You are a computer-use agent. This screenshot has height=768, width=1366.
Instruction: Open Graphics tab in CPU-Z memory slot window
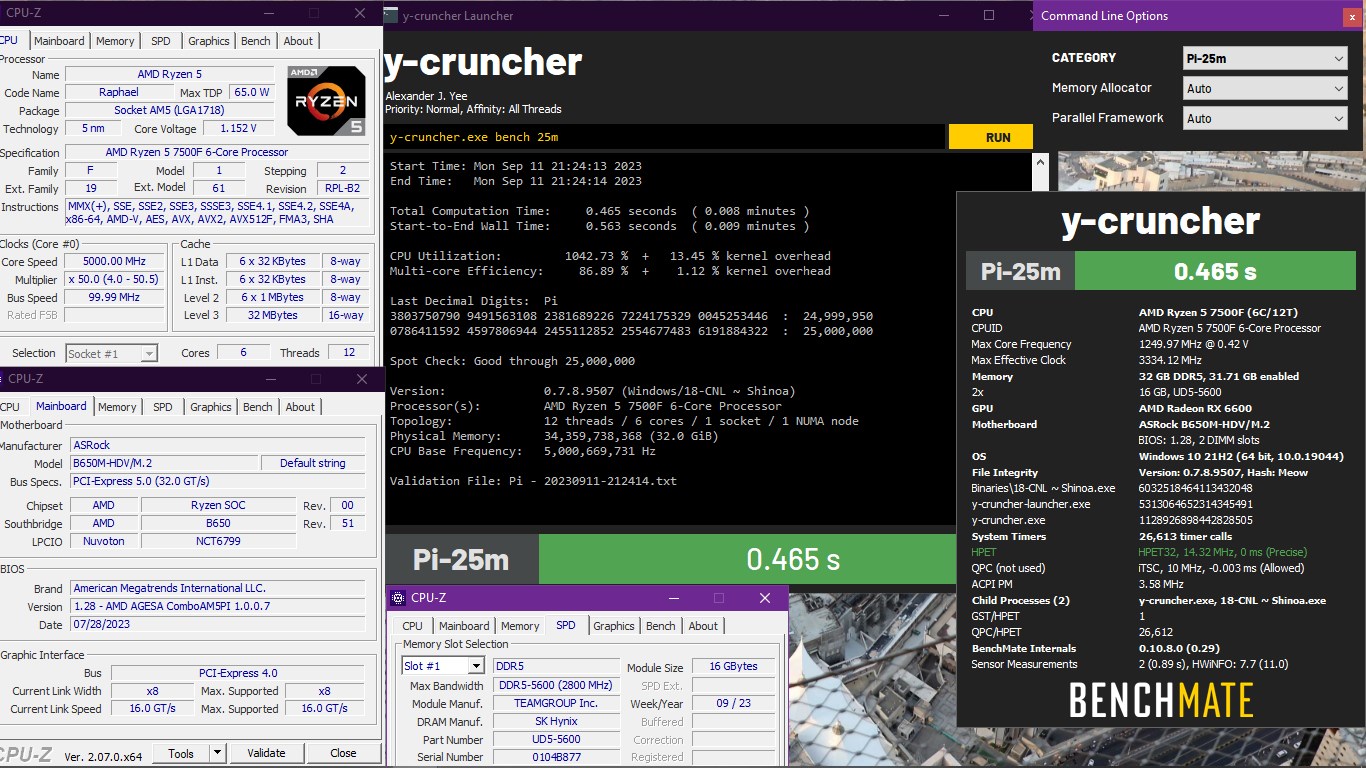pos(614,626)
